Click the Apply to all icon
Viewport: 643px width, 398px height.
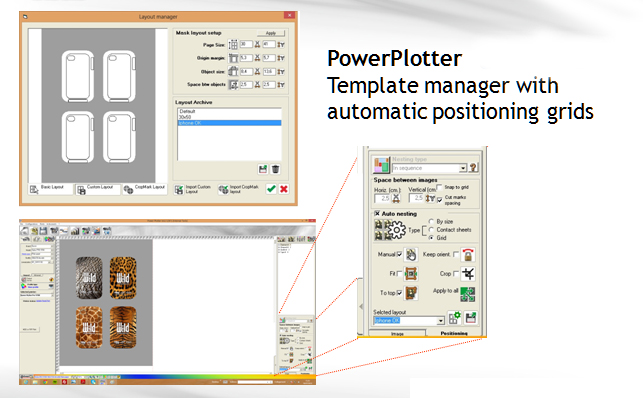coord(467,294)
